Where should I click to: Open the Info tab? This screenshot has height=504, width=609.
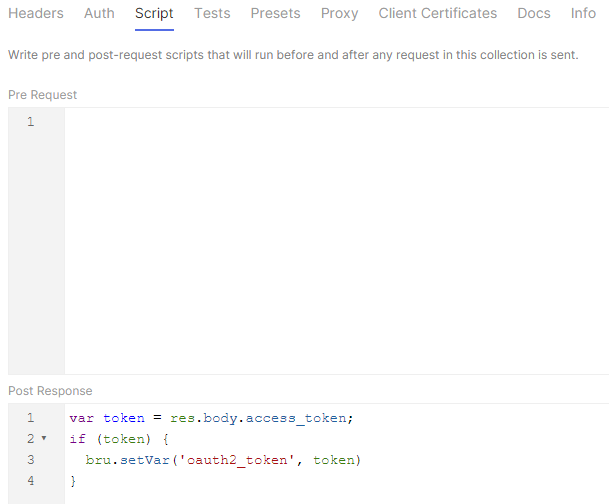[583, 14]
